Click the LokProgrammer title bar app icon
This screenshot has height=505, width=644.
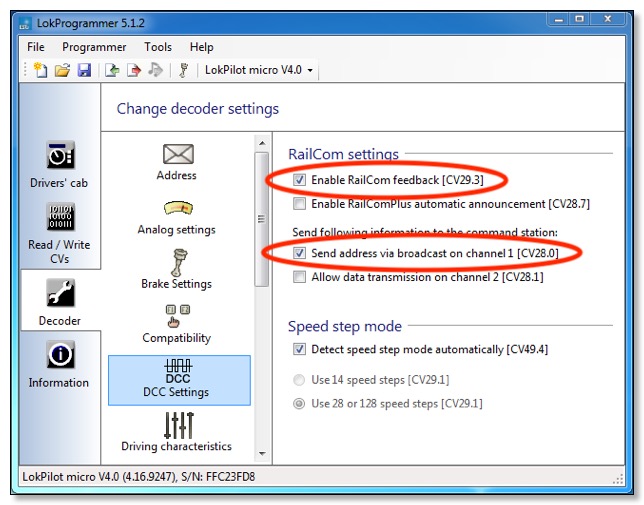click(25, 23)
